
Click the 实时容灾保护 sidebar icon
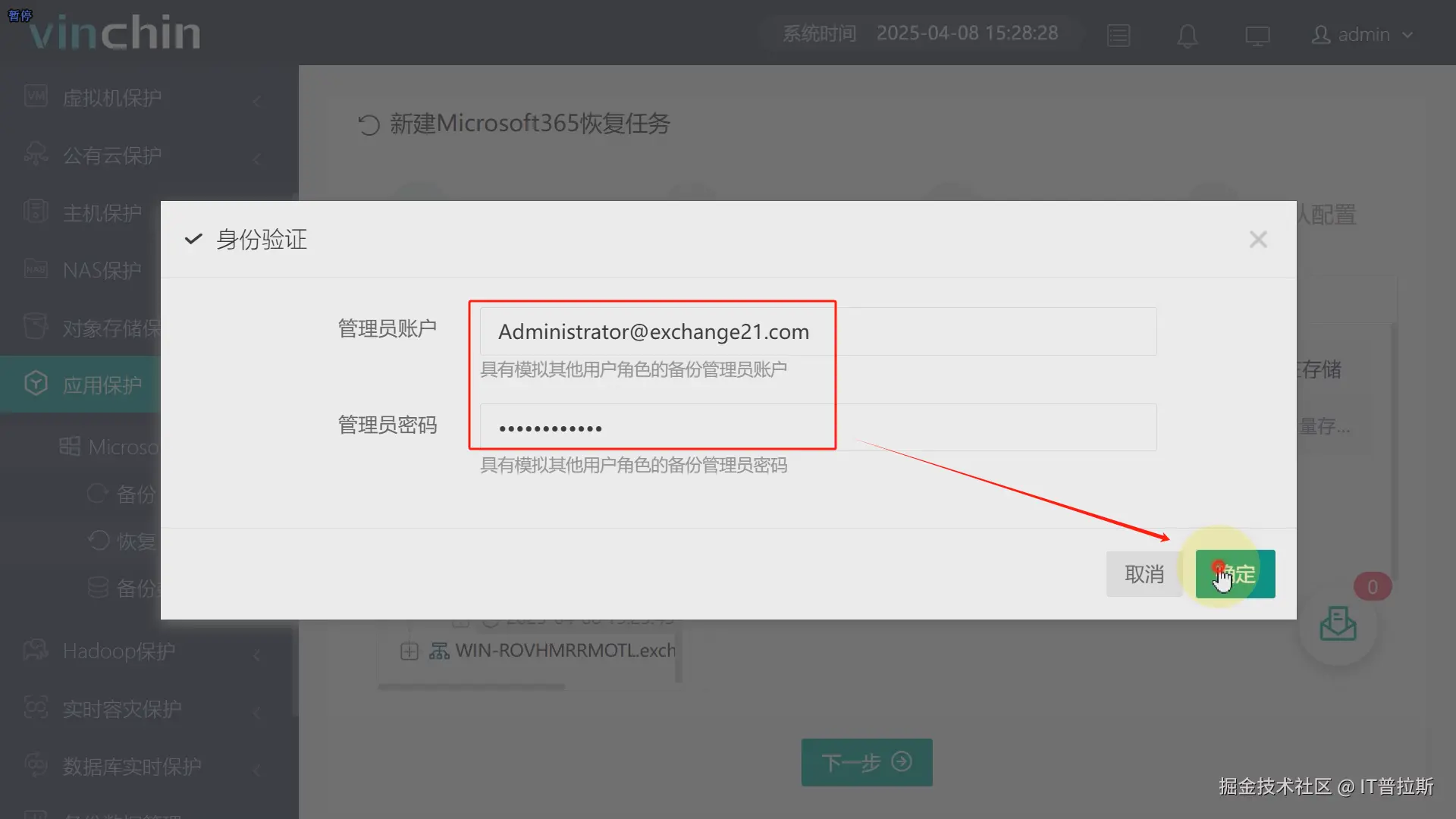coord(36,708)
